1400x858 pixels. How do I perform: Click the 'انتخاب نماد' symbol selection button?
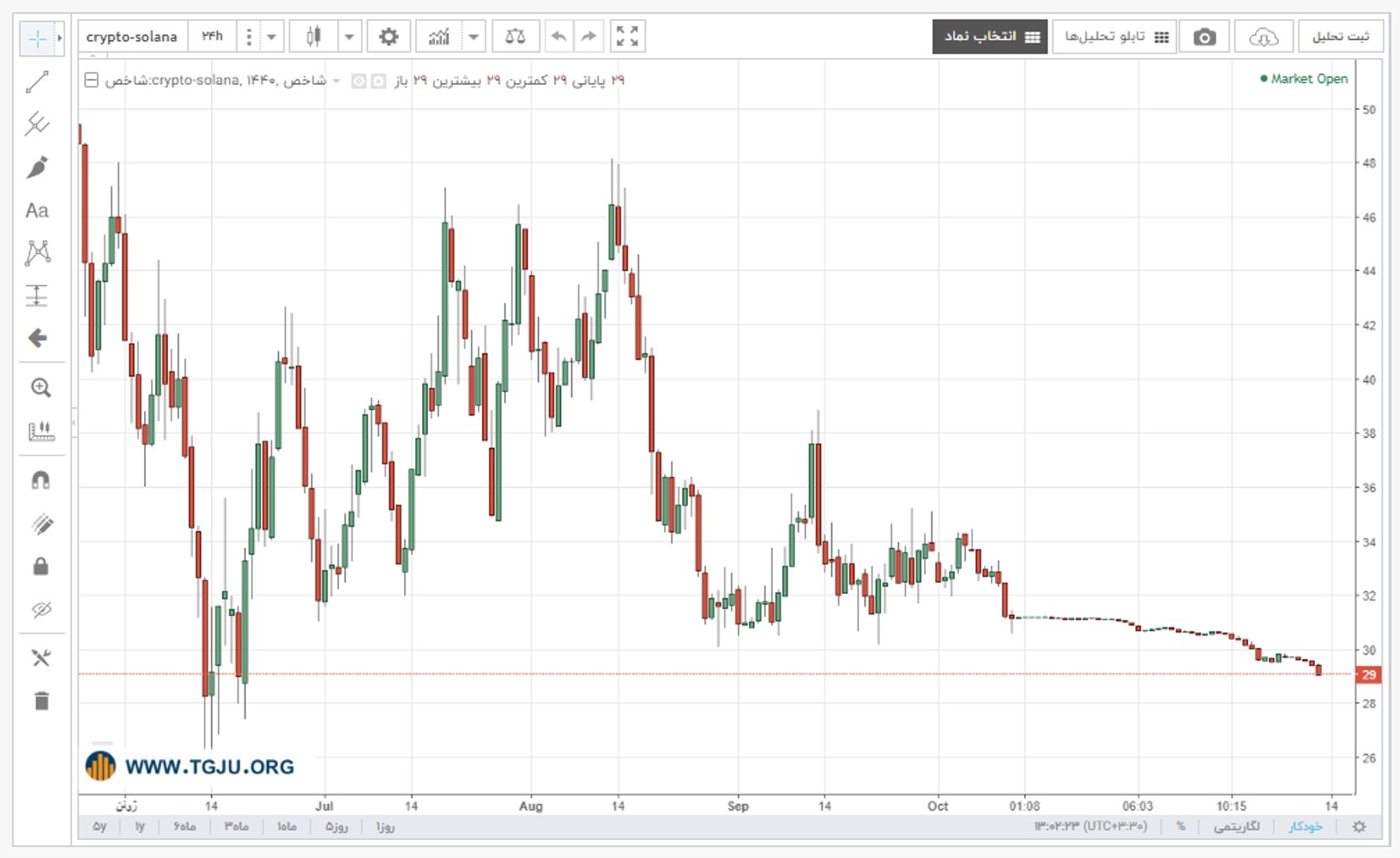point(990,37)
